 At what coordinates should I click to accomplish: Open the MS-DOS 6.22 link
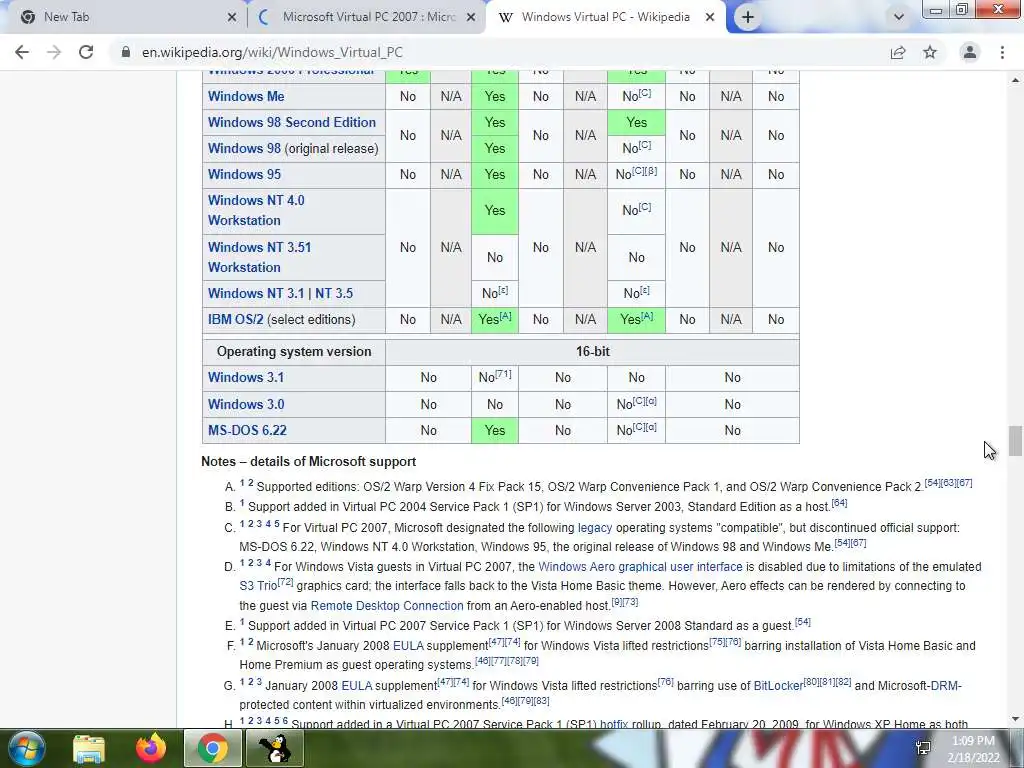point(247,430)
